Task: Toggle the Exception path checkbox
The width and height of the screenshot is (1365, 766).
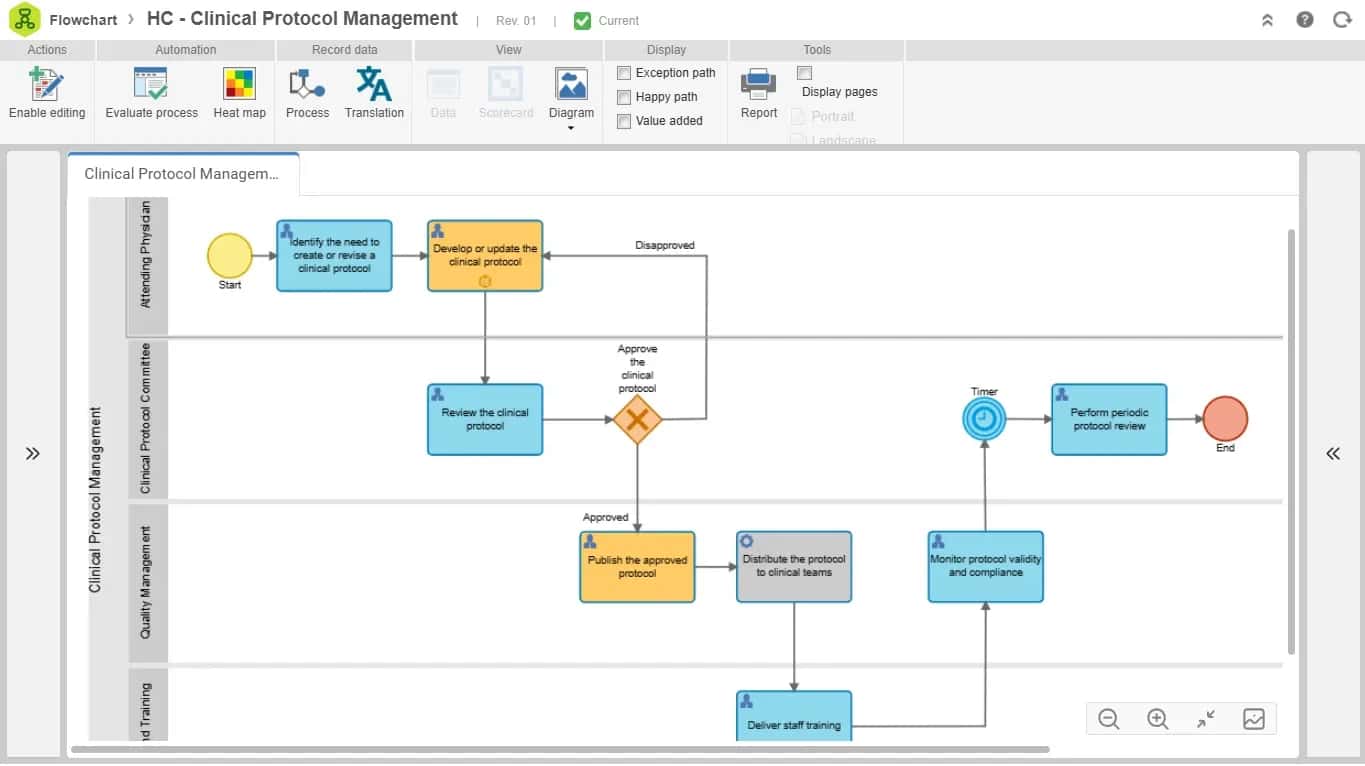Action: pyautogui.click(x=624, y=73)
